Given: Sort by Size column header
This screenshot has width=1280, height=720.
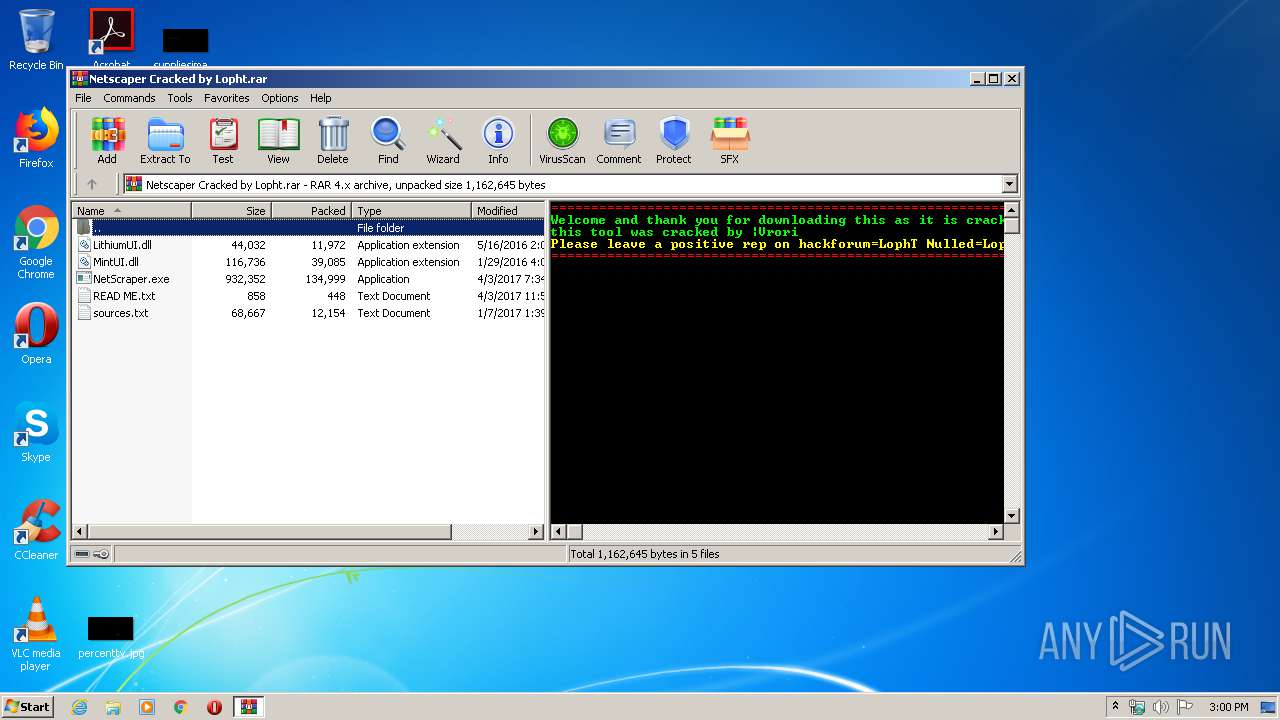Looking at the screenshot, I should pyautogui.click(x=231, y=211).
